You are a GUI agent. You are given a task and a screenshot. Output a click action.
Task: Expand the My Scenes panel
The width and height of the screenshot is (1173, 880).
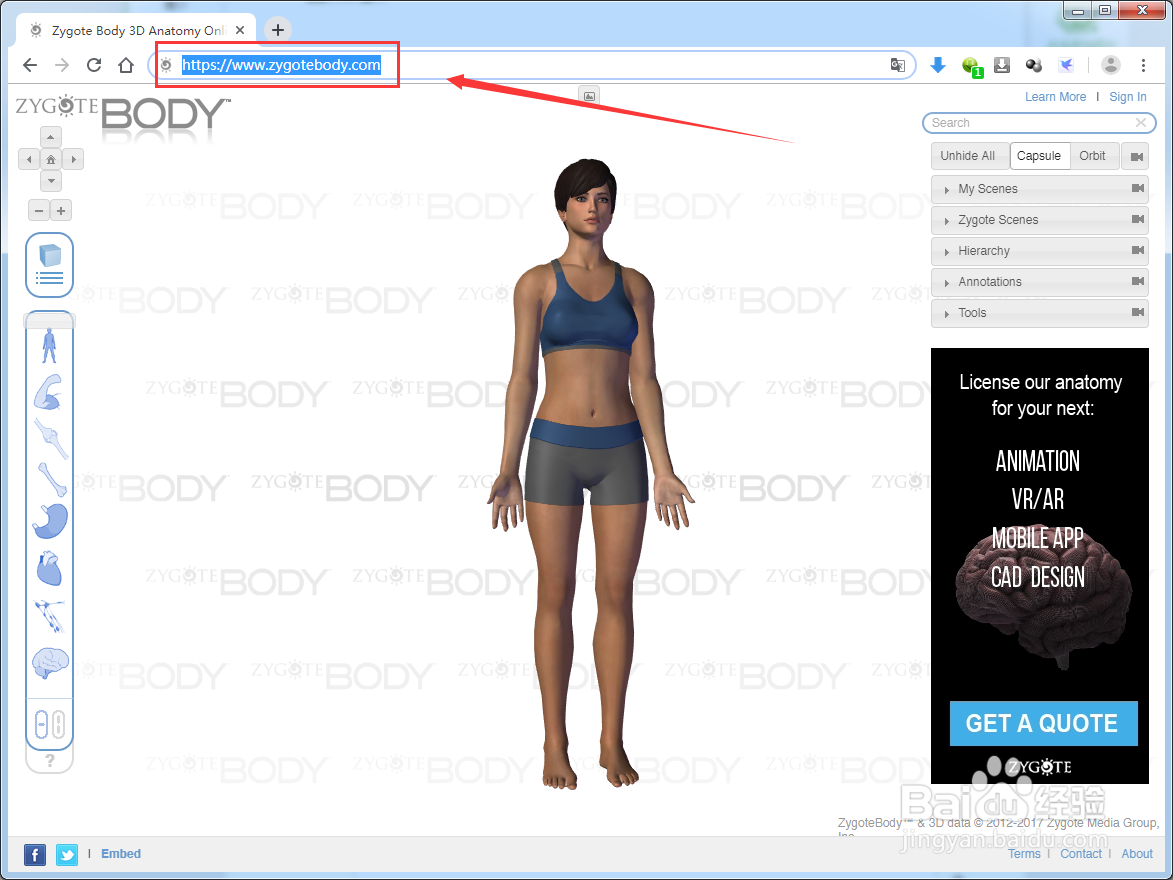point(1040,189)
